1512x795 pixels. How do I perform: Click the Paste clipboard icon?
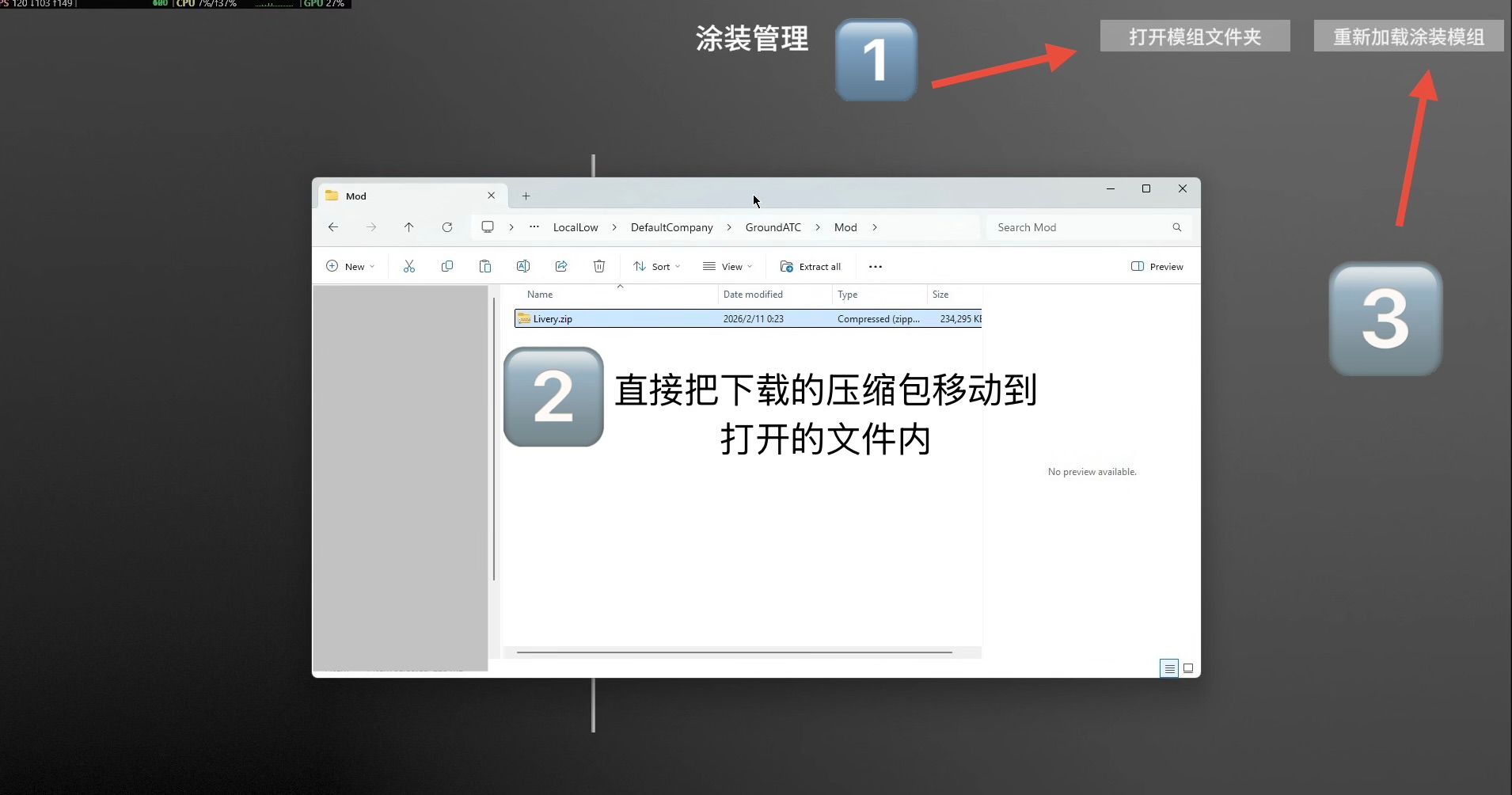(x=484, y=267)
